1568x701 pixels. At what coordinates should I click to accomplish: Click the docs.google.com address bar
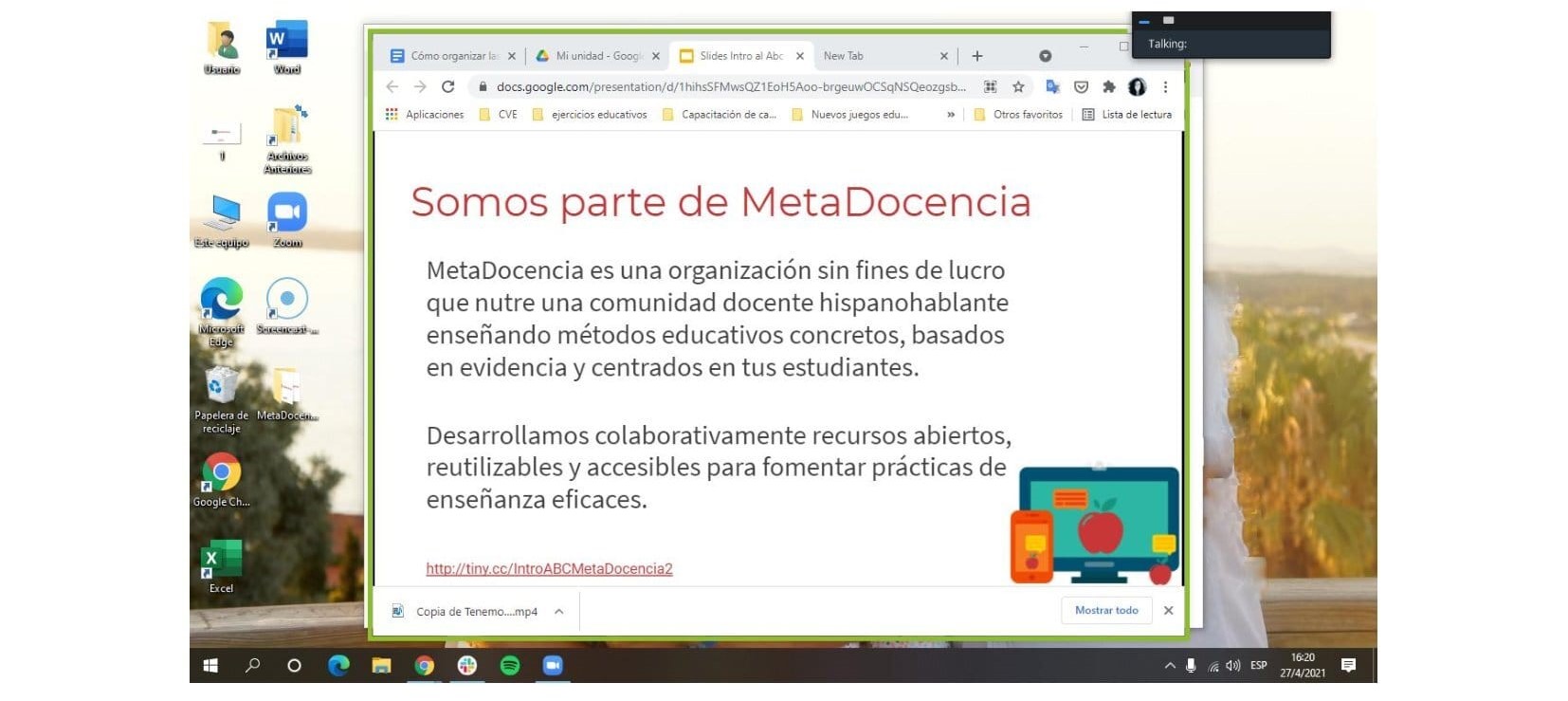731,86
